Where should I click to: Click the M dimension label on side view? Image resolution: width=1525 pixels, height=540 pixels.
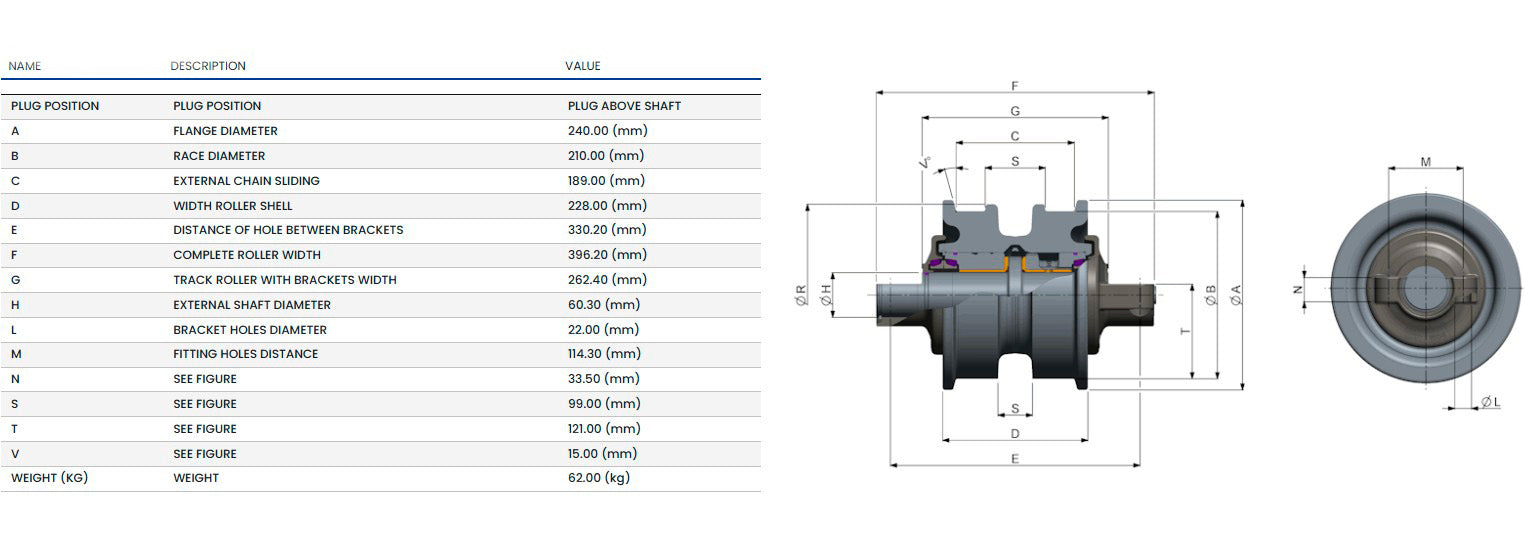[x=1425, y=162]
